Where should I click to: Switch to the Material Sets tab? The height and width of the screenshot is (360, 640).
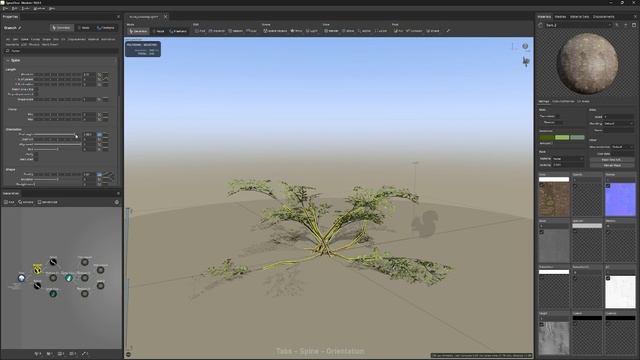click(579, 17)
